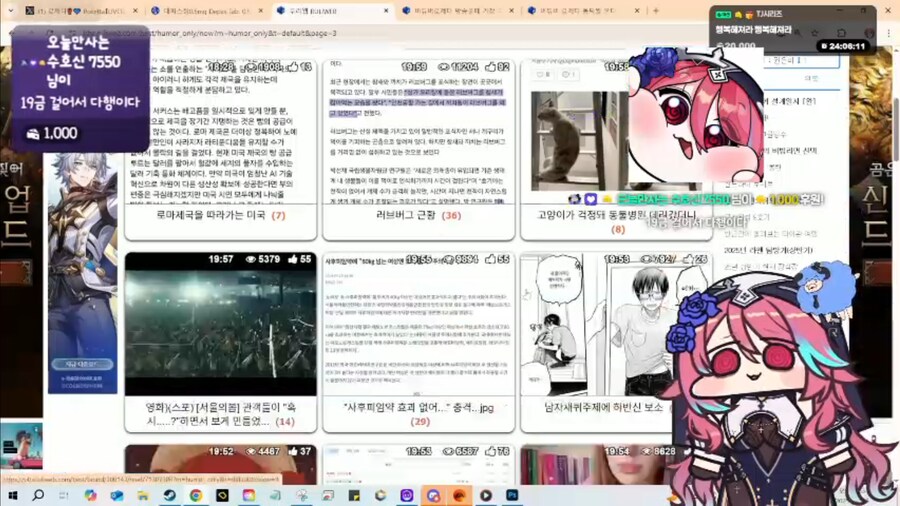Click the like count 92 on the lovebug post

497,67
